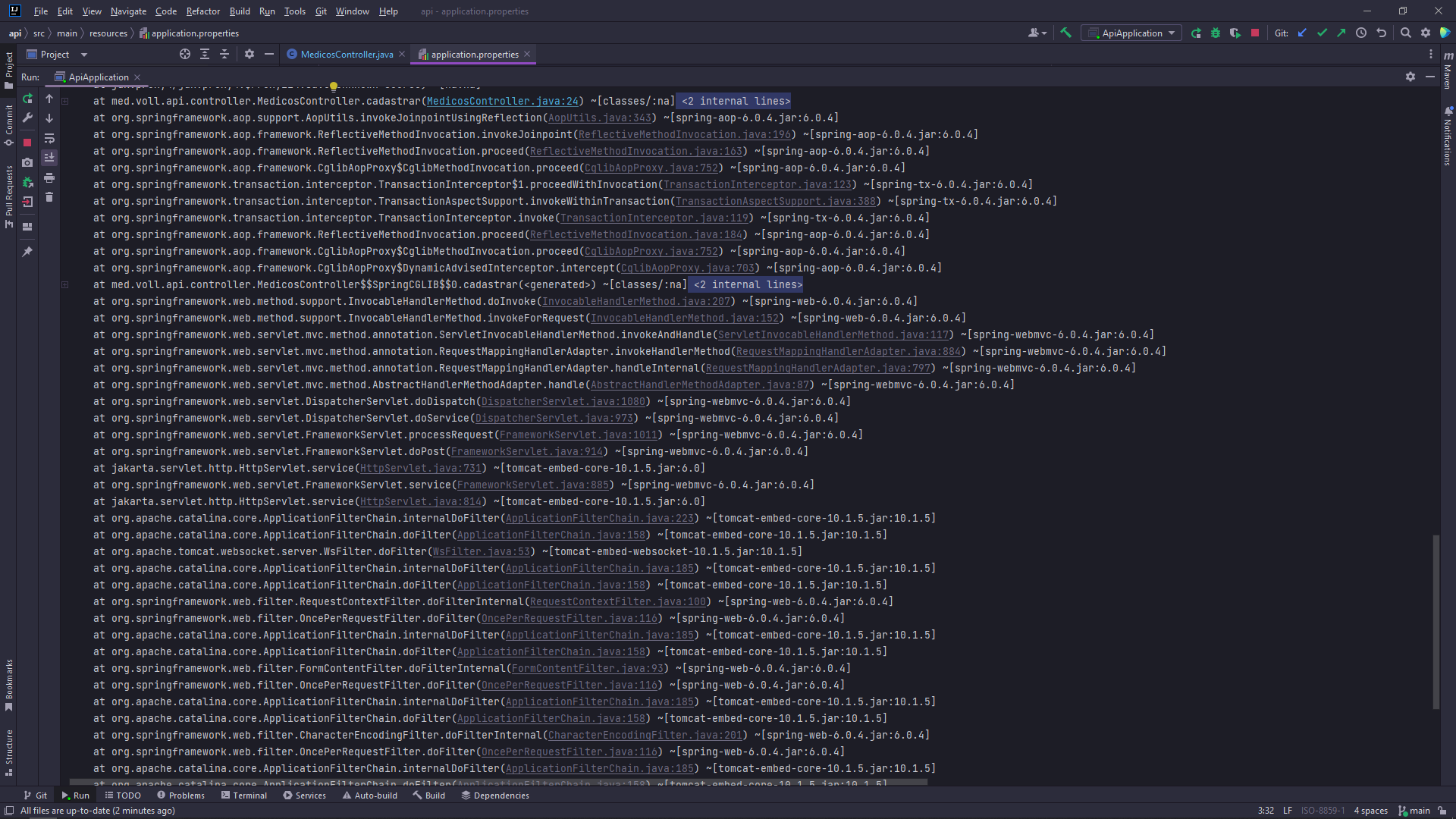Open Services tool window
The width and height of the screenshot is (1456, 819).
(x=304, y=795)
